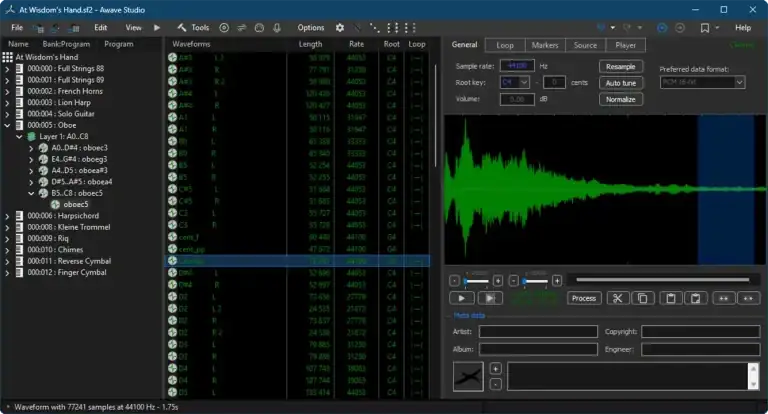Click the album art thumbnail

[468, 376]
